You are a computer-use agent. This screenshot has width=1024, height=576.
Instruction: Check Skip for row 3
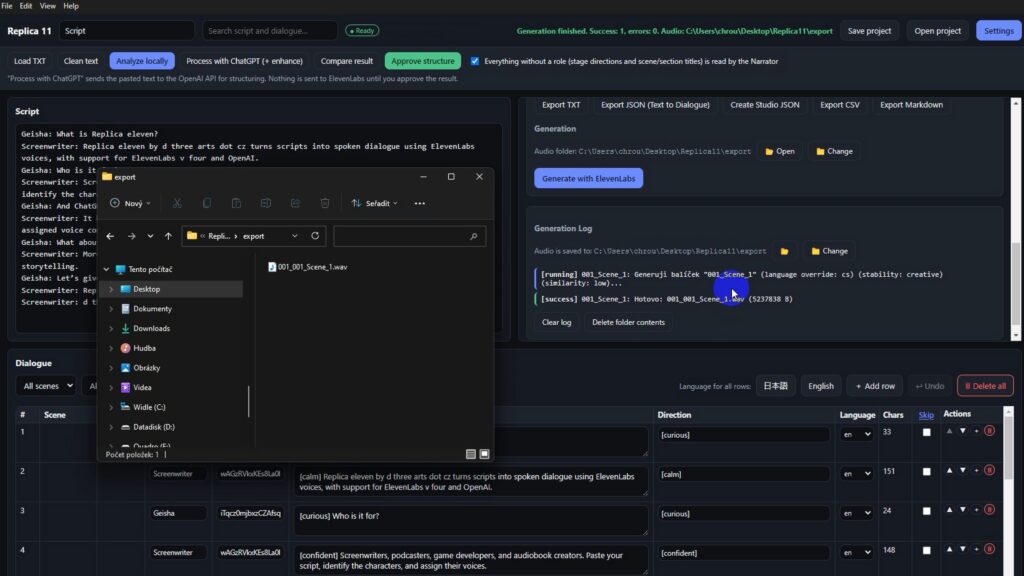point(926,511)
